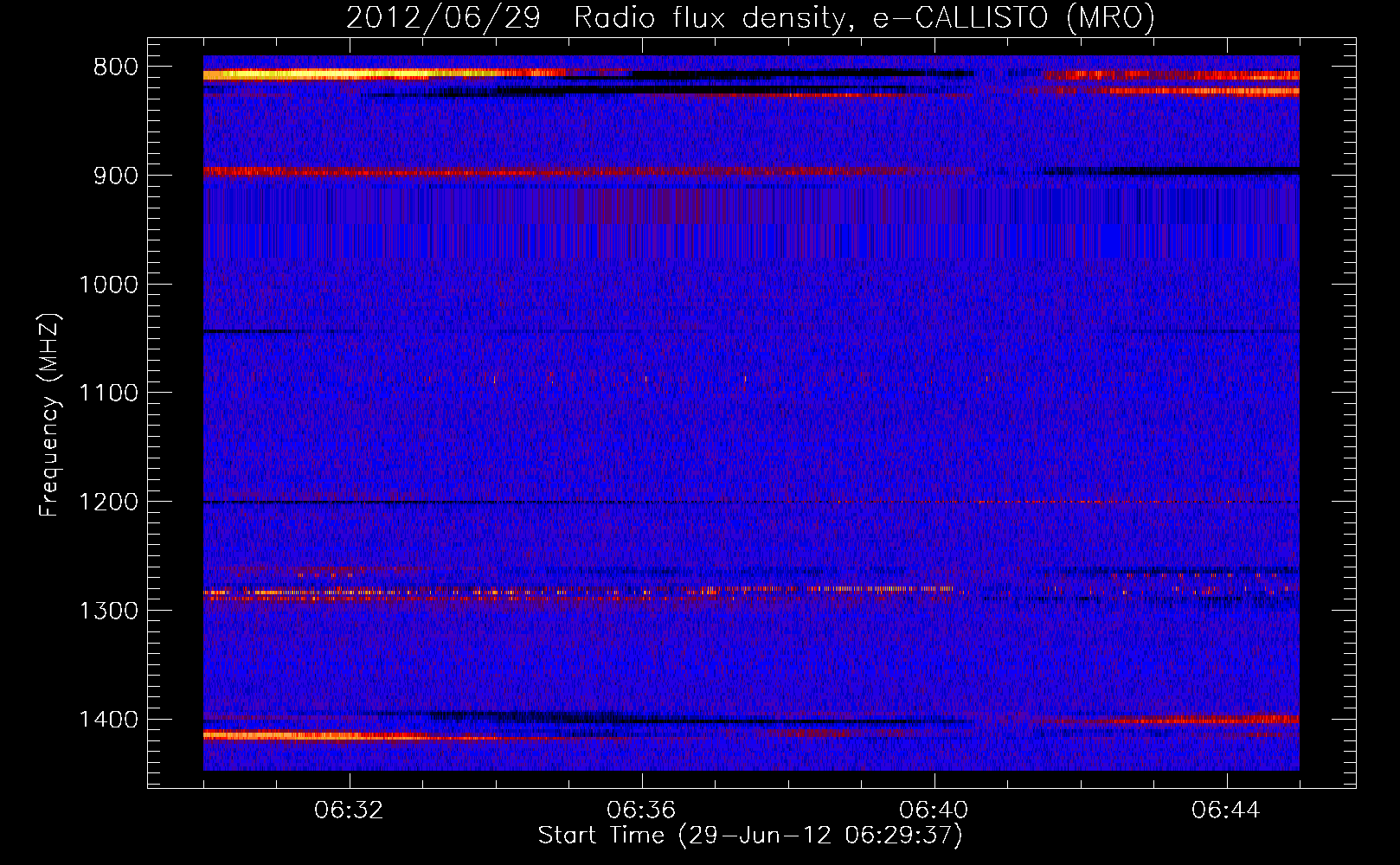Click the '1000' frequency axis label
This screenshot has height=865, width=1400.
coord(108,285)
